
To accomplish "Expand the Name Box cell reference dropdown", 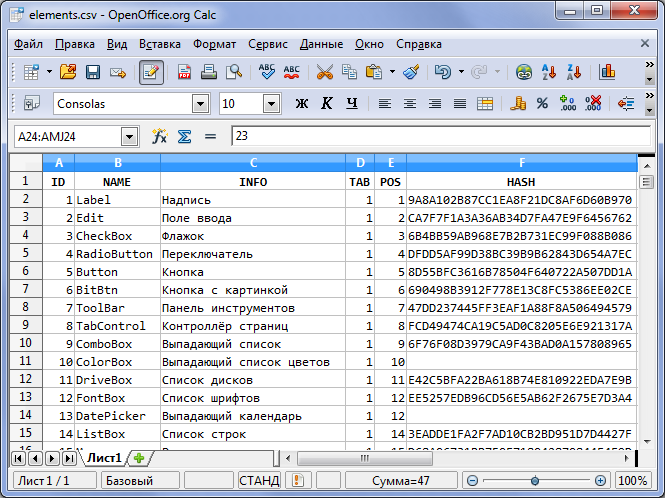I will (129, 136).
